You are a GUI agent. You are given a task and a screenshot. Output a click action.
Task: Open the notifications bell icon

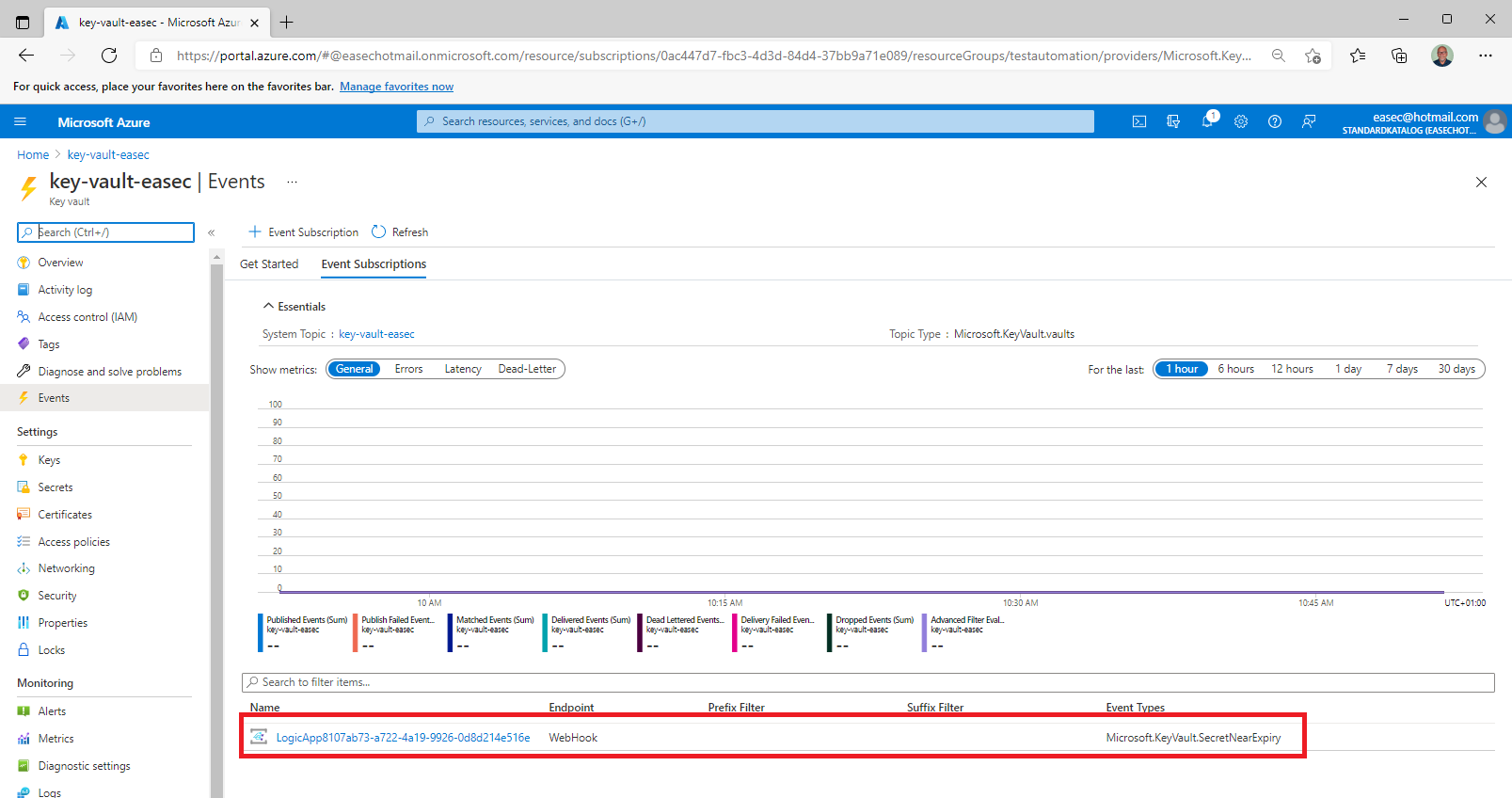pyautogui.click(x=1207, y=121)
